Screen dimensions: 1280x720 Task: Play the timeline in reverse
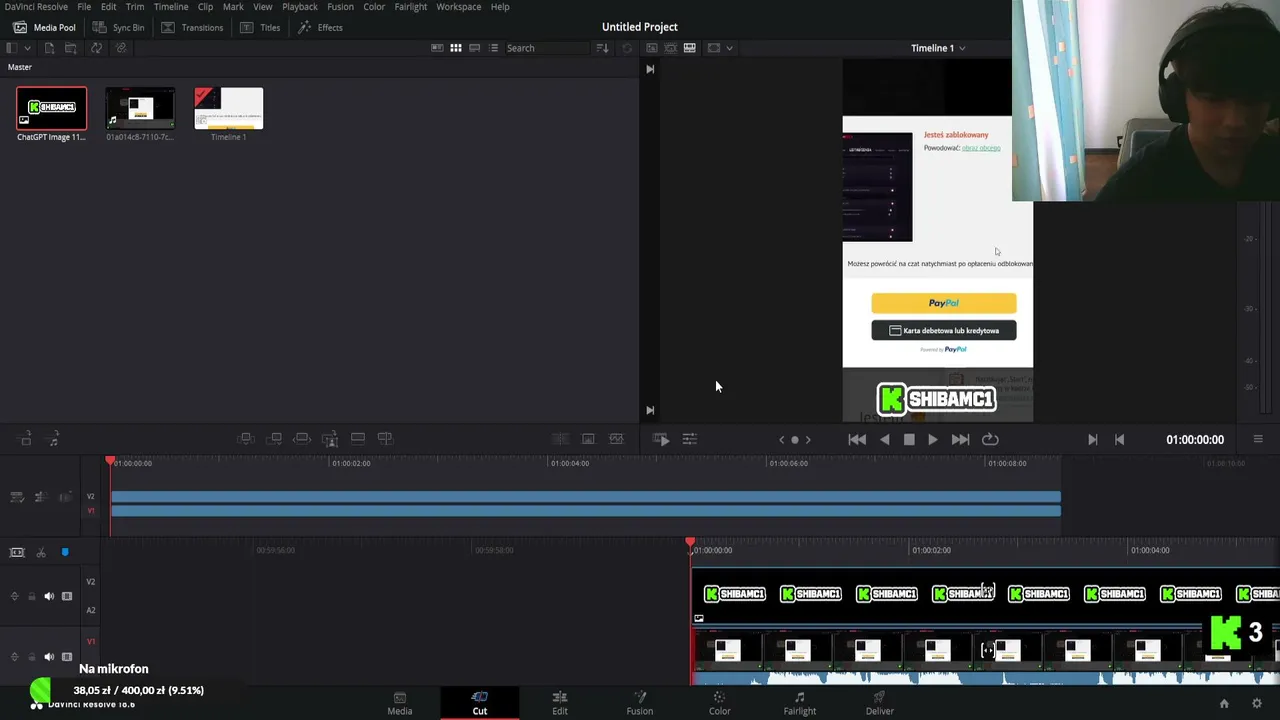(884, 439)
